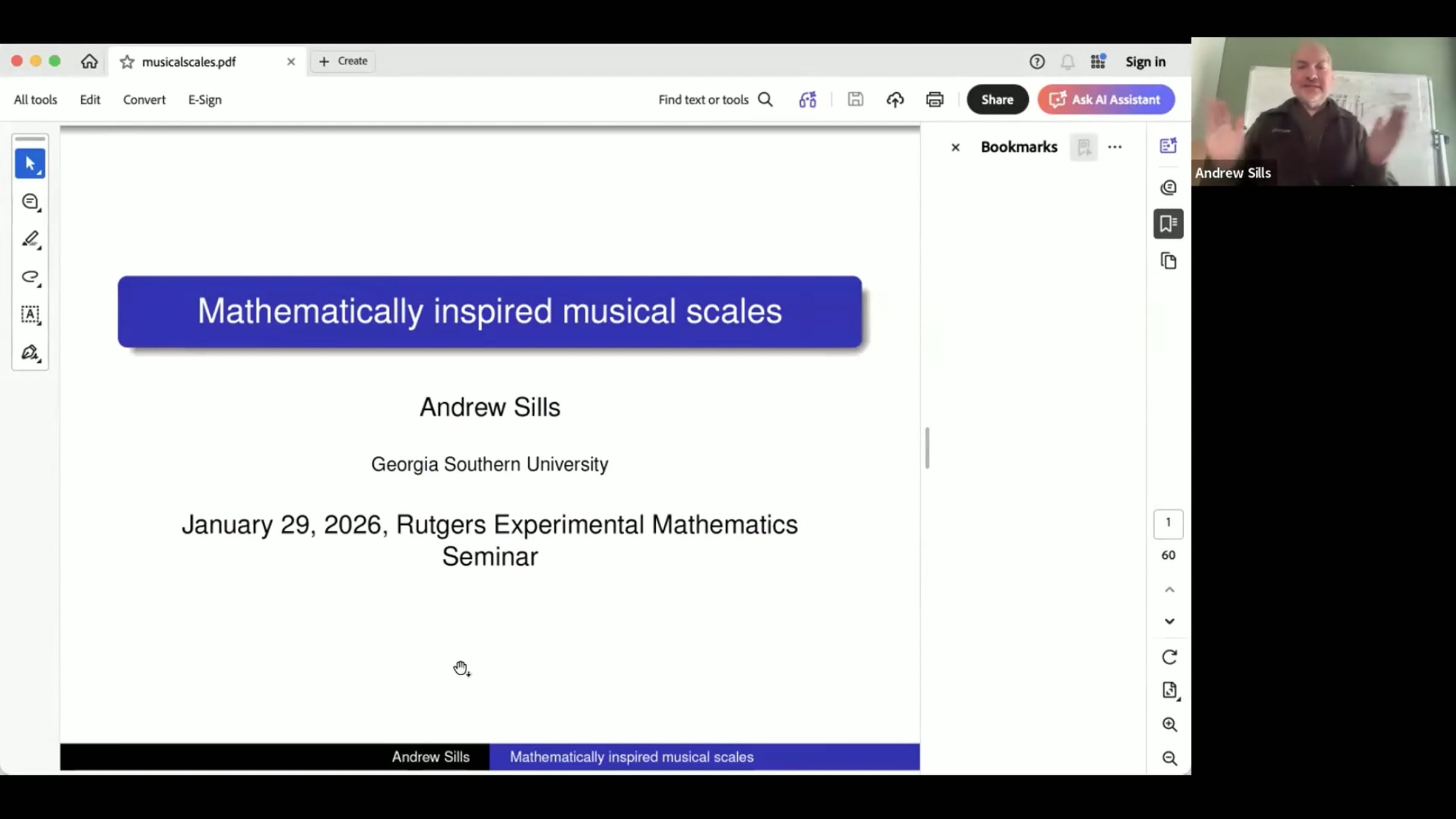Go to Acrobat Home view
1456x819 pixels.
point(89,61)
